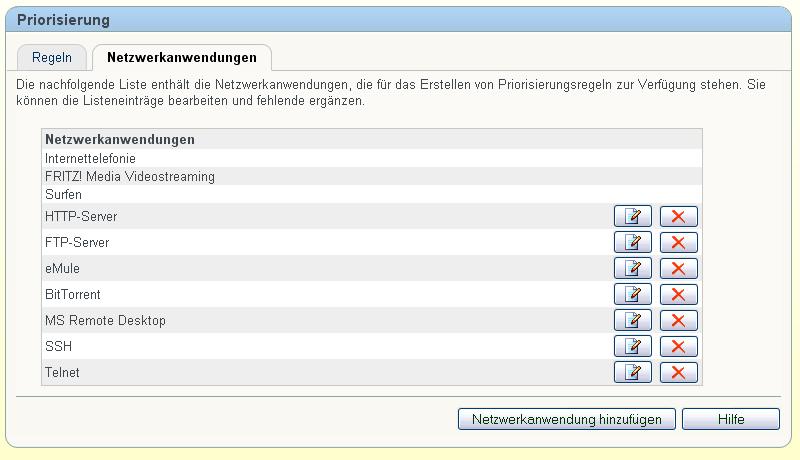The height and width of the screenshot is (460, 800).
Task: Remove the FTP-Server application
Action: tap(678, 242)
